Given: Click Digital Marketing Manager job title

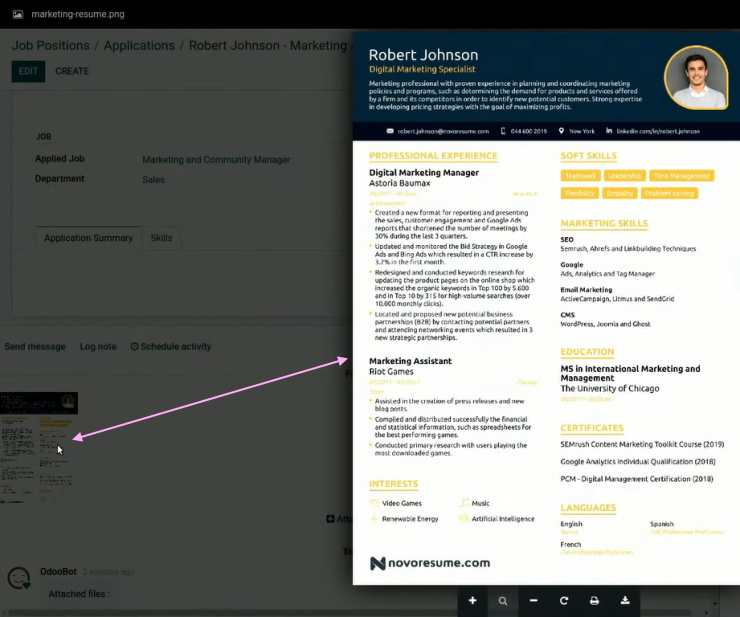Looking at the screenshot, I should 424,173.
